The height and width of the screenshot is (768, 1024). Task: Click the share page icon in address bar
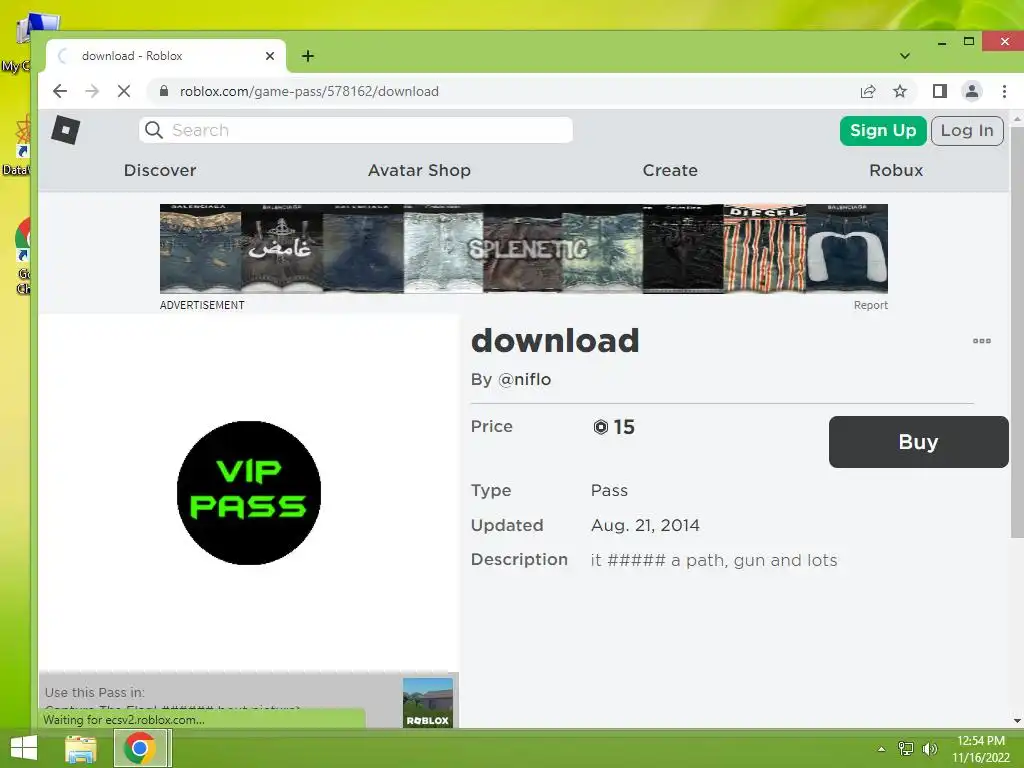pyautogui.click(x=868, y=91)
